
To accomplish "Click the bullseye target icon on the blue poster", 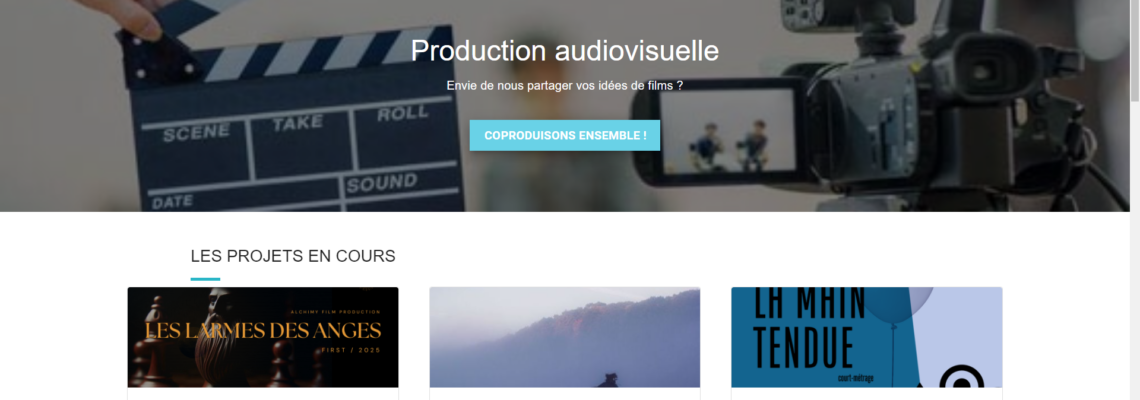I will [961, 377].
